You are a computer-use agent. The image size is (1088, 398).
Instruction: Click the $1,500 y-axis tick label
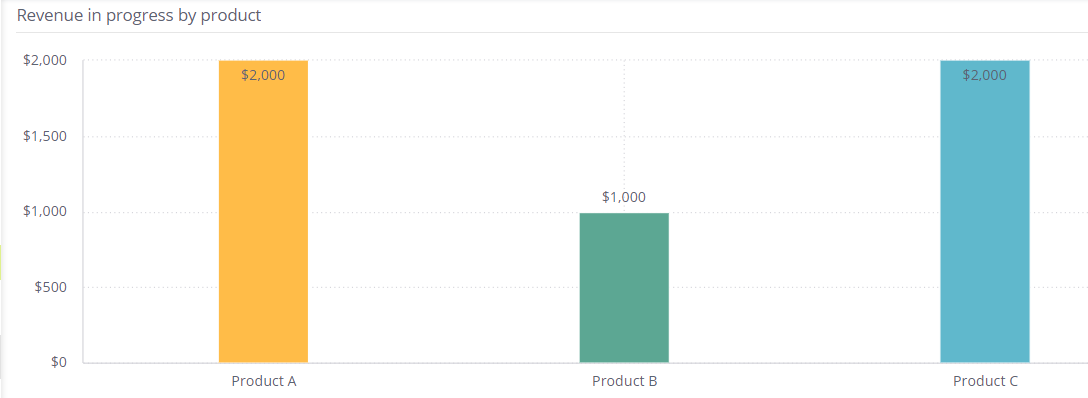(x=45, y=136)
